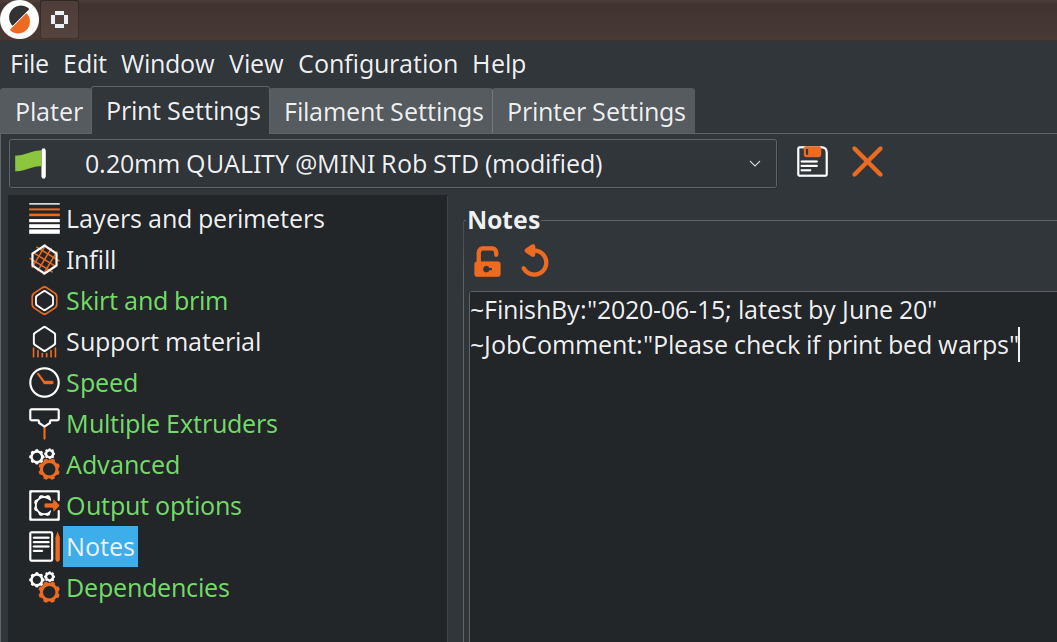Viewport: 1057px width, 642px height.
Task: Open the print preset dropdown
Action: pos(392,163)
